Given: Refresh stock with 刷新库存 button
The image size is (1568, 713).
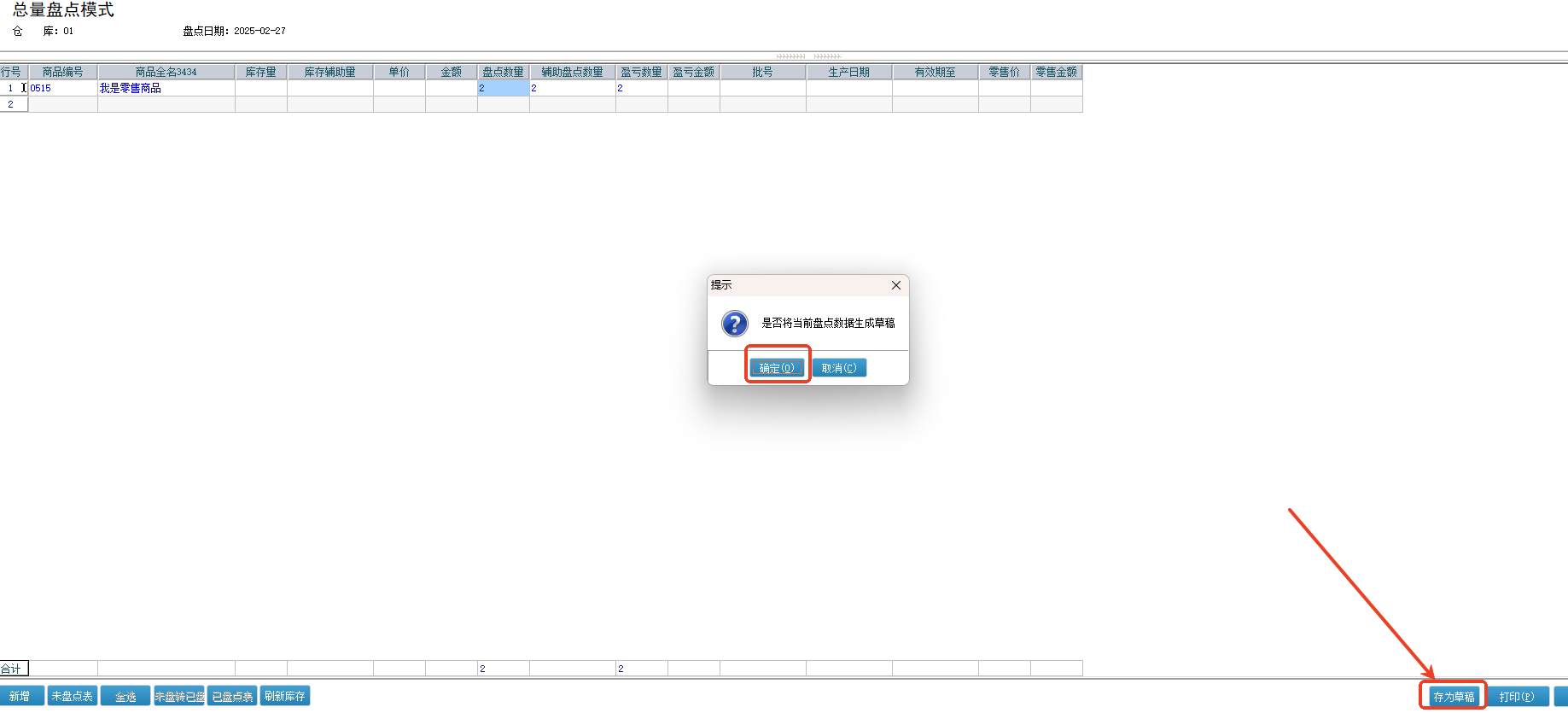Looking at the screenshot, I should pyautogui.click(x=285, y=697).
